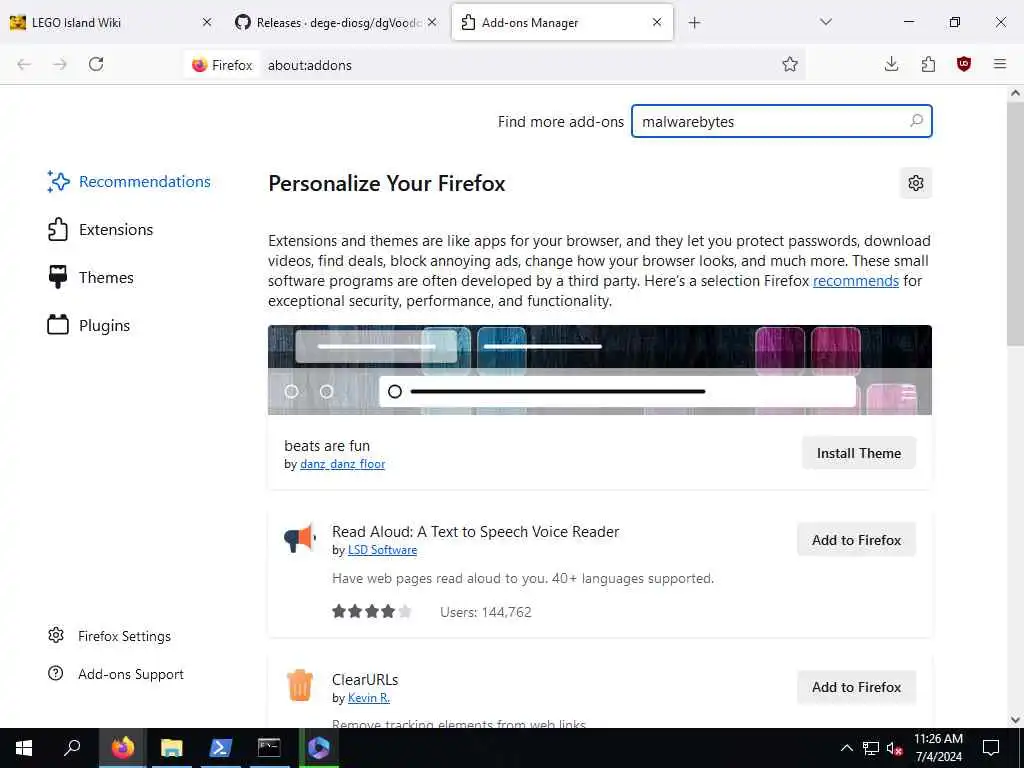Open Kevin R. author link
This screenshot has width=1024, height=768.
[x=368, y=697]
